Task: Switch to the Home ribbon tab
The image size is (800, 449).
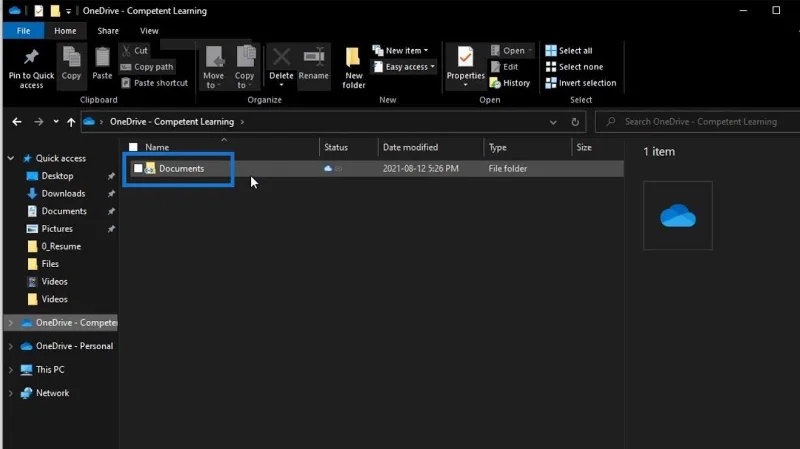Action: (65, 31)
